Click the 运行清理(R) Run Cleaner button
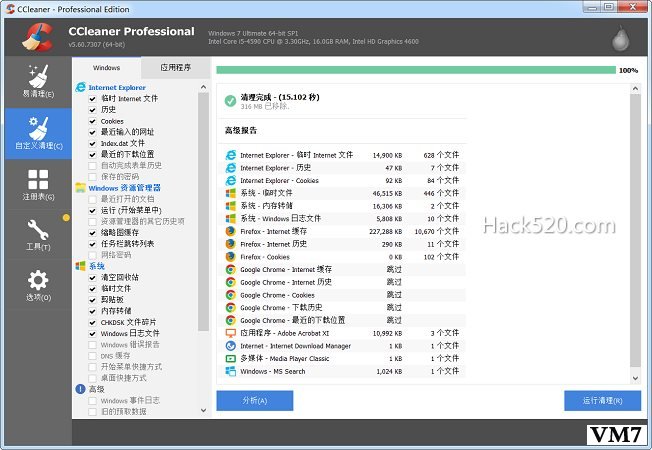 tap(602, 401)
